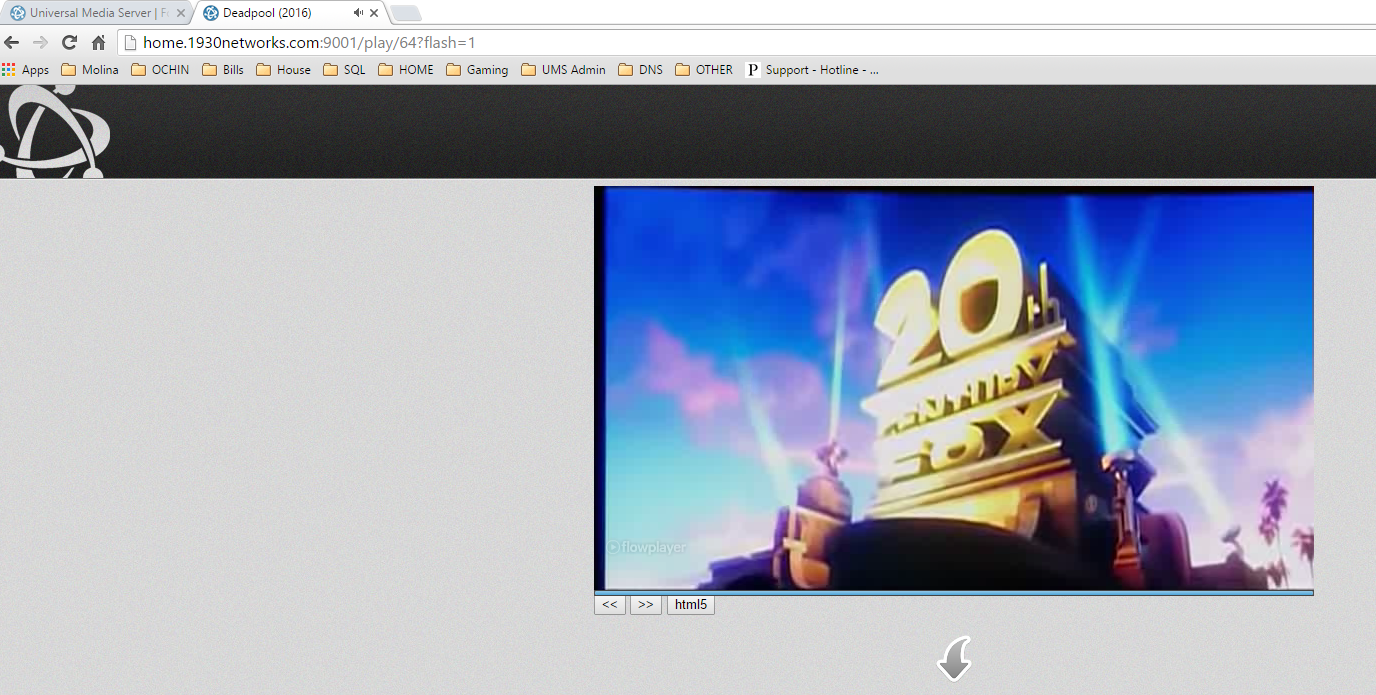Click the flowplayer logo in the video
The width and height of the screenshot is (1376, 695).
[x=647, y=548]
